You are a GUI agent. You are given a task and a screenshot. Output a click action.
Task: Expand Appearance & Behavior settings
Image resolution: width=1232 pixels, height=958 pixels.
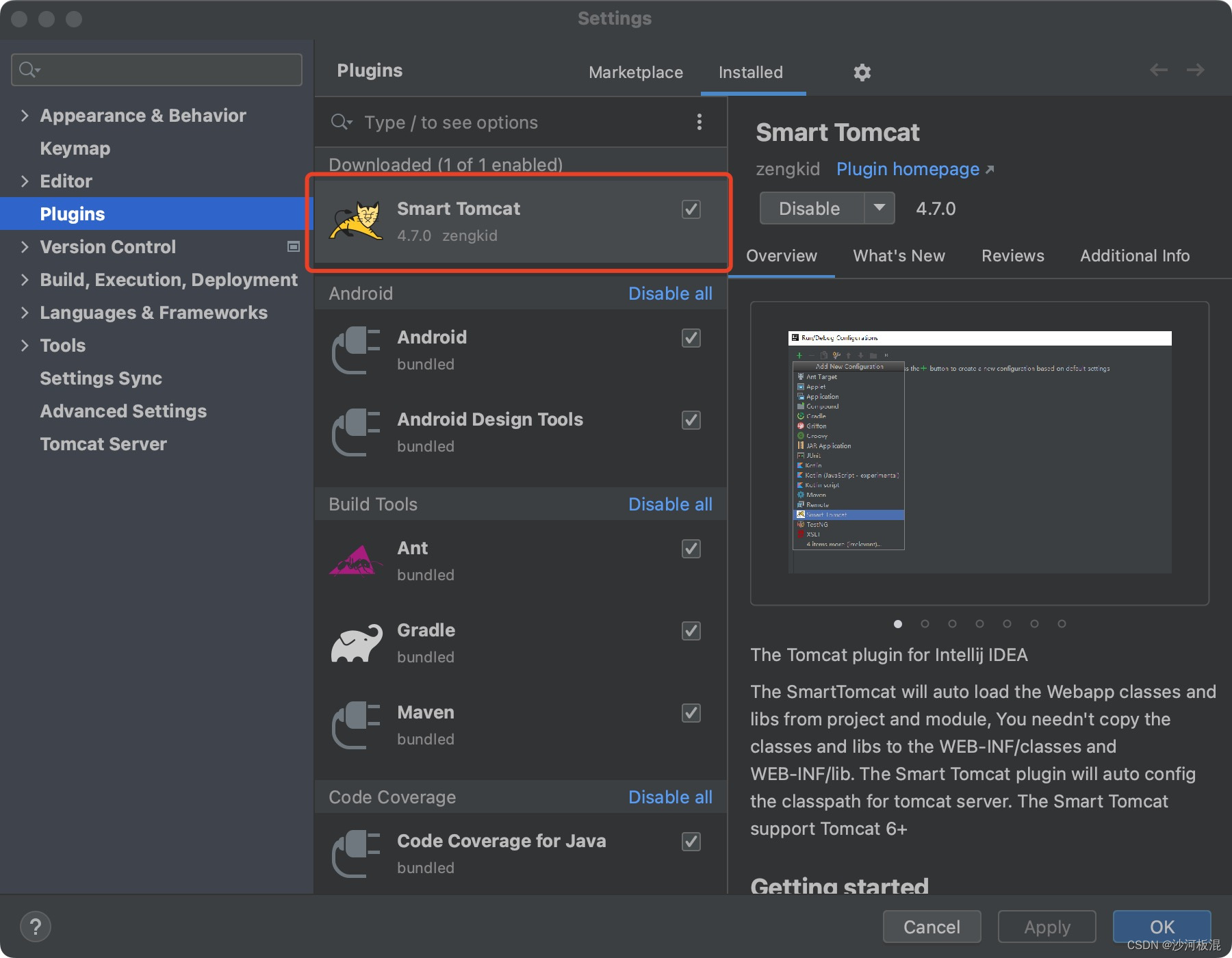point(25,115)
